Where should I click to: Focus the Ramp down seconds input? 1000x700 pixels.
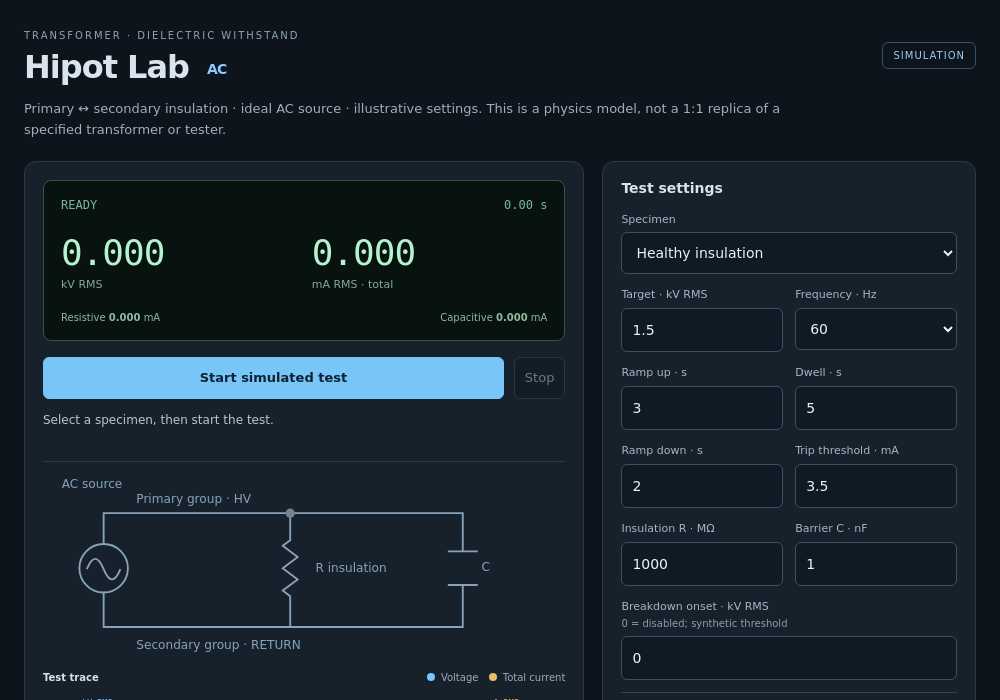[702, 486]
